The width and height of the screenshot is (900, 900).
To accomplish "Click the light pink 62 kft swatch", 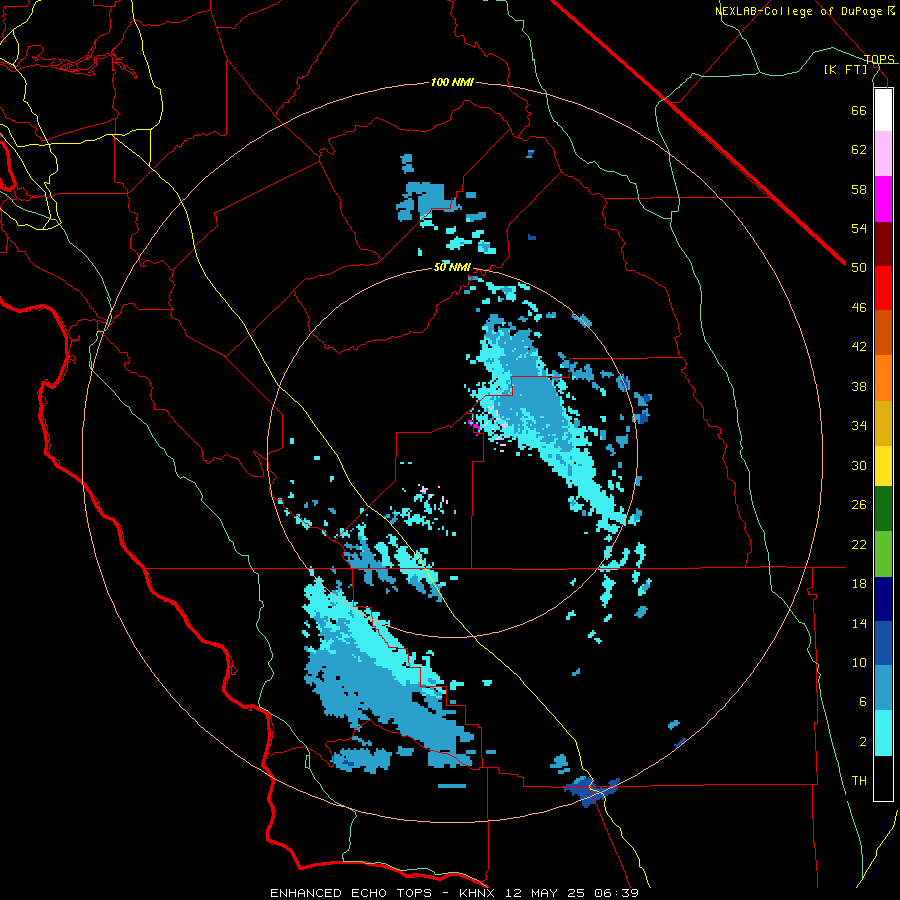I will 883,154.
